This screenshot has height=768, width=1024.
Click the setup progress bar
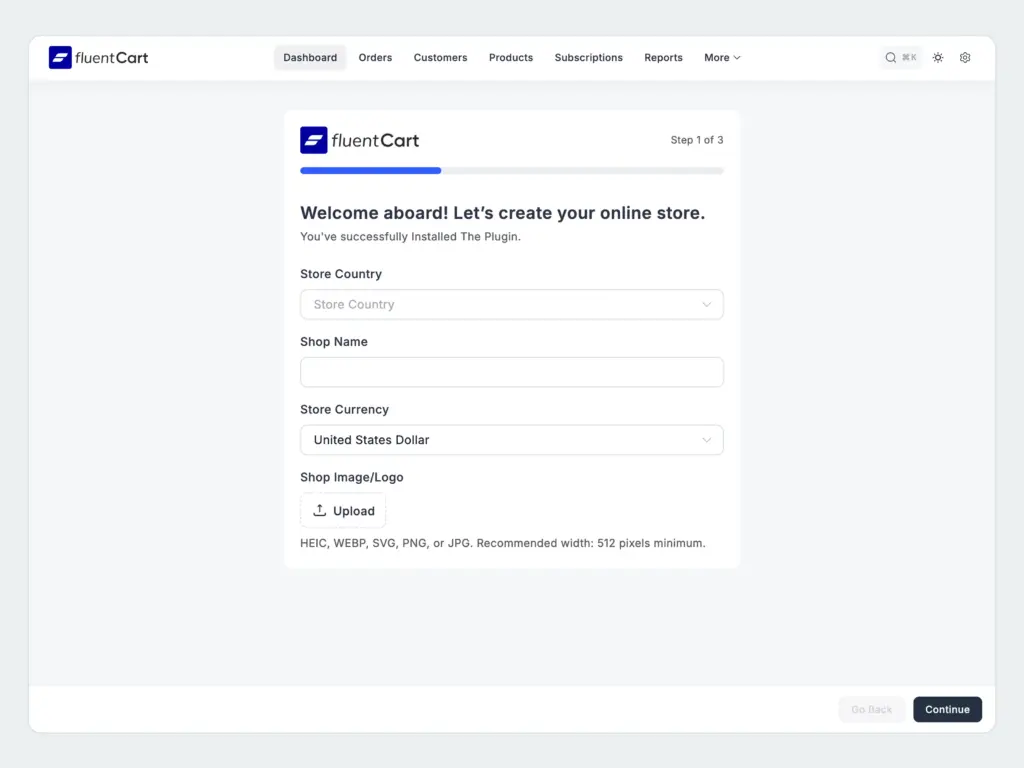click(511, 170)
